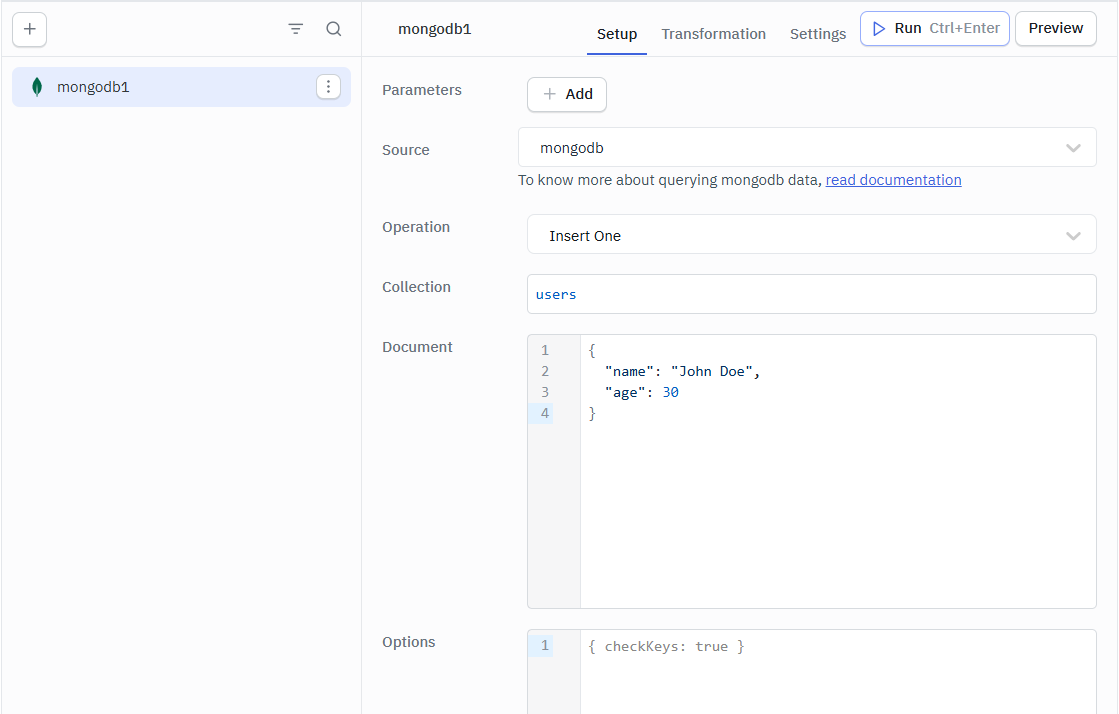The image size is (1119, 714).
Task: Focus the Collection field containing users
Action: coord(811,295)
